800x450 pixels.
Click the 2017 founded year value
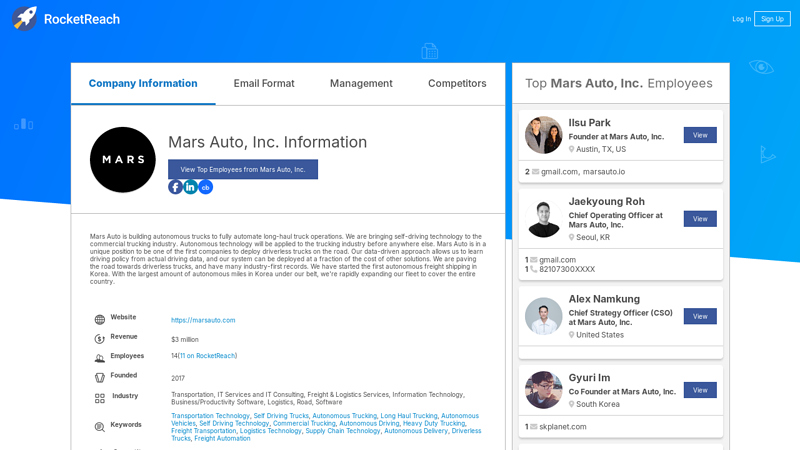(x=178, y=378)
